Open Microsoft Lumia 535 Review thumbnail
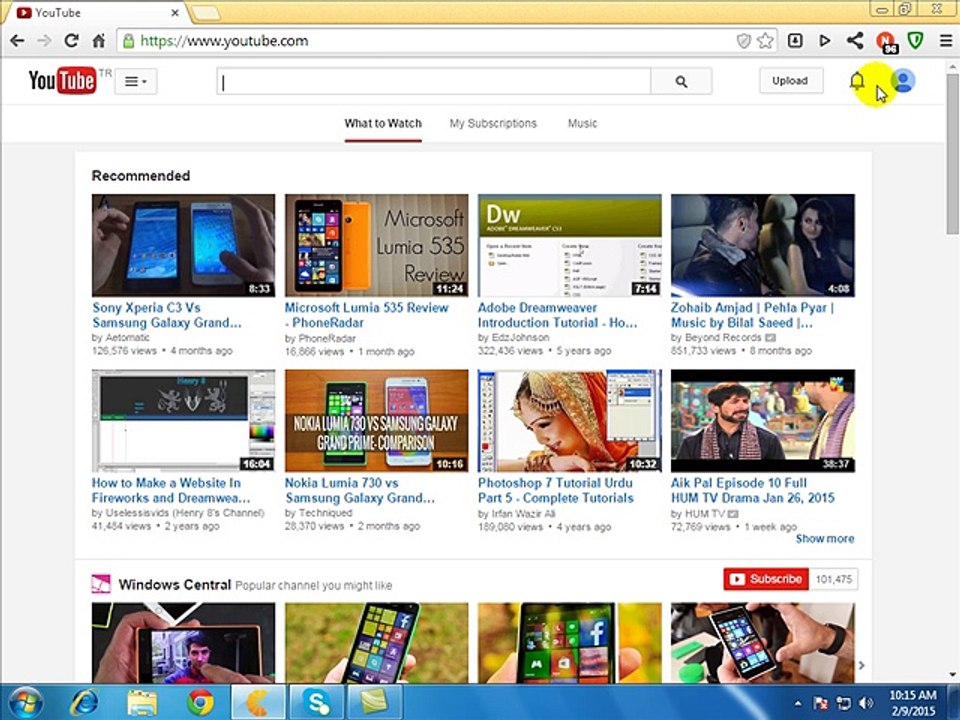960x720 pixels. coord(377,246)
